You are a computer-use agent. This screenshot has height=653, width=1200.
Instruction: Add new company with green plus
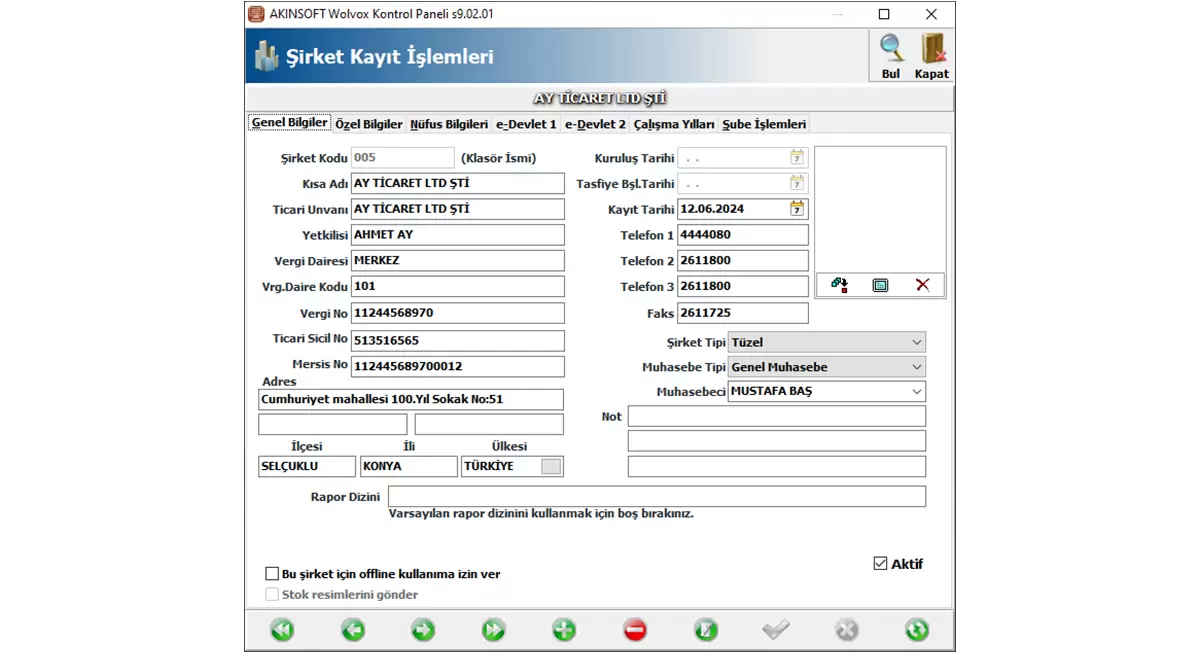[564, 630]
